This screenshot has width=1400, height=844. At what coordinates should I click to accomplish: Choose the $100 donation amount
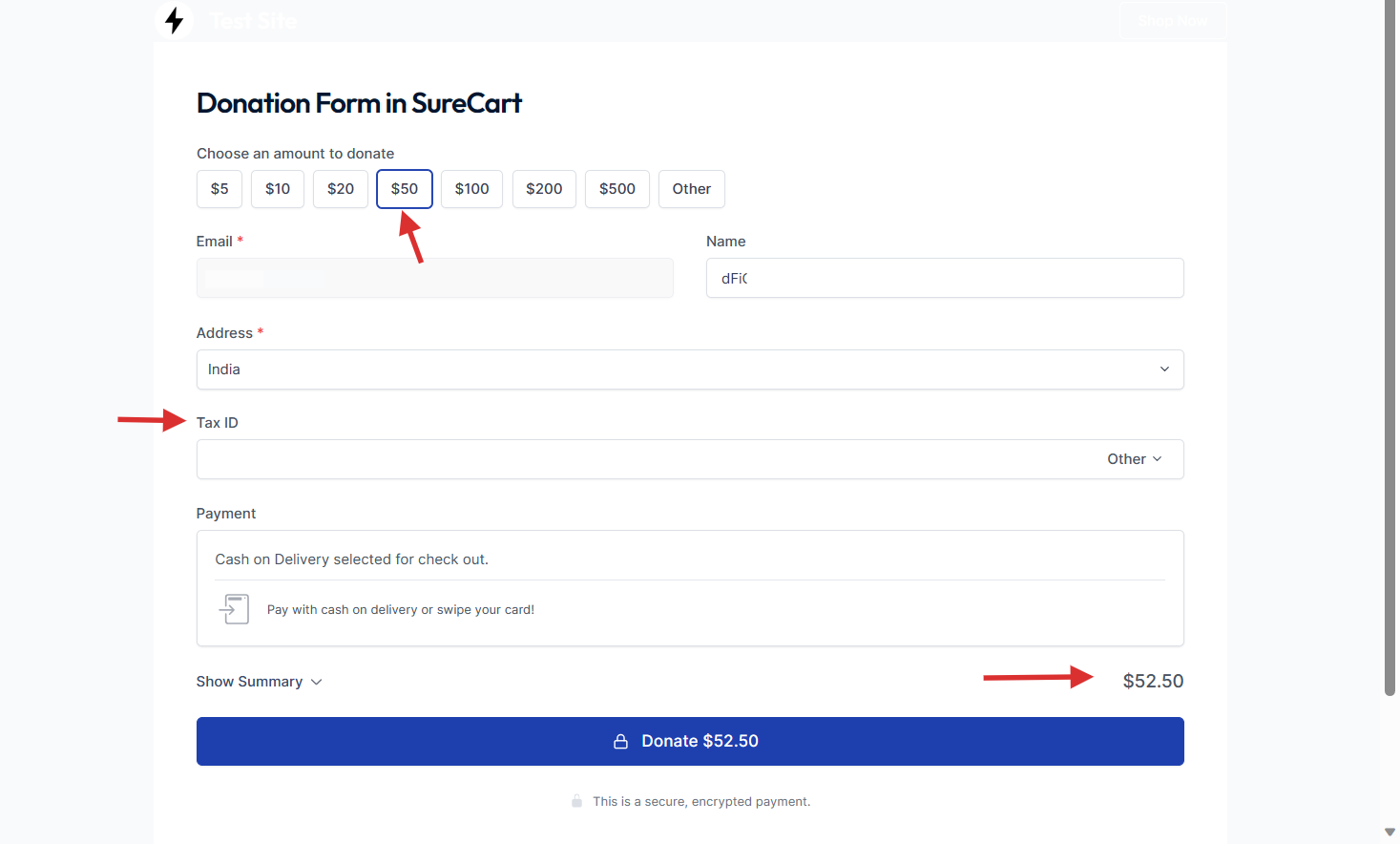[x=471, y=189]
